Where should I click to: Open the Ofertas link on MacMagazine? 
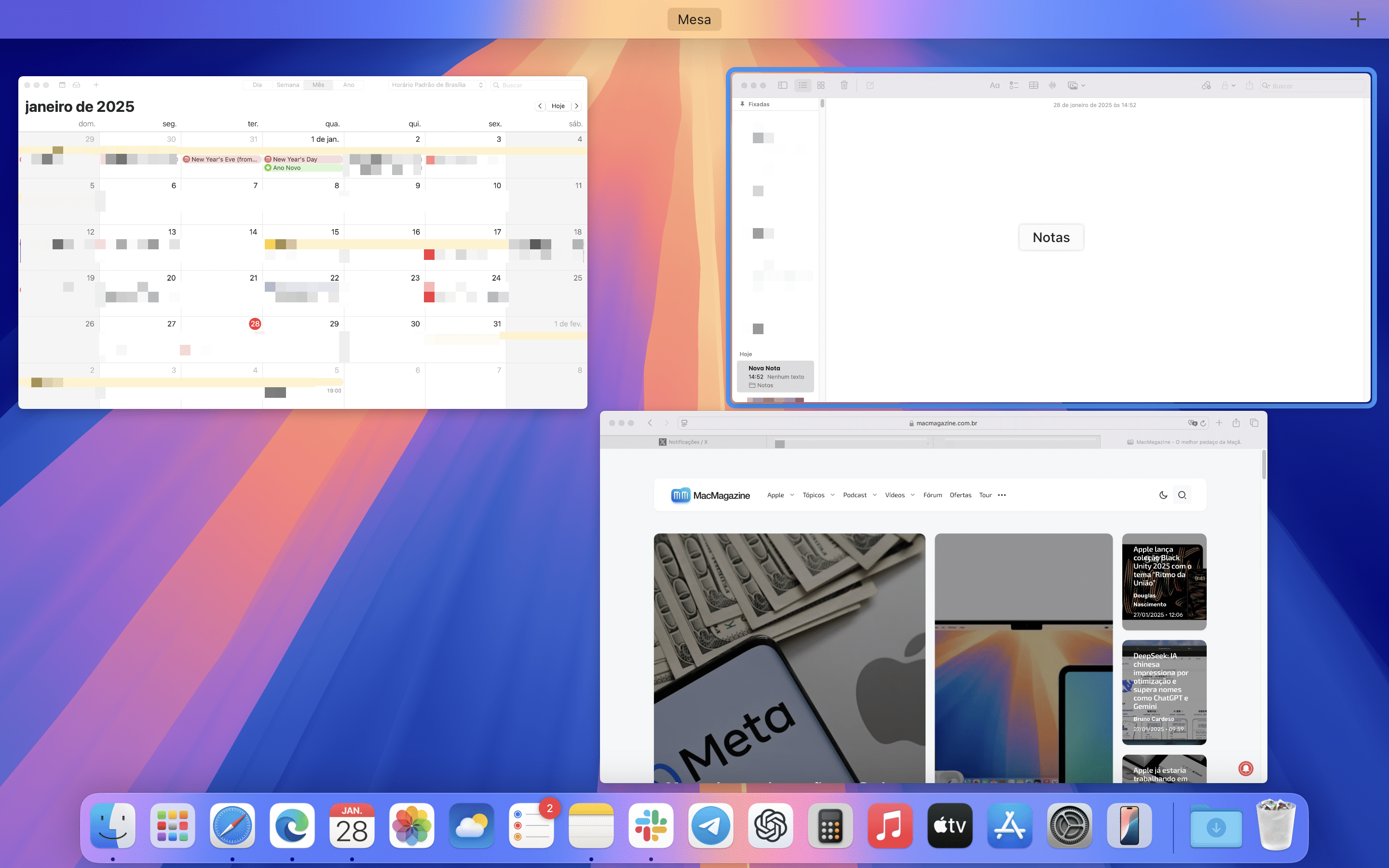pos(960,495)
